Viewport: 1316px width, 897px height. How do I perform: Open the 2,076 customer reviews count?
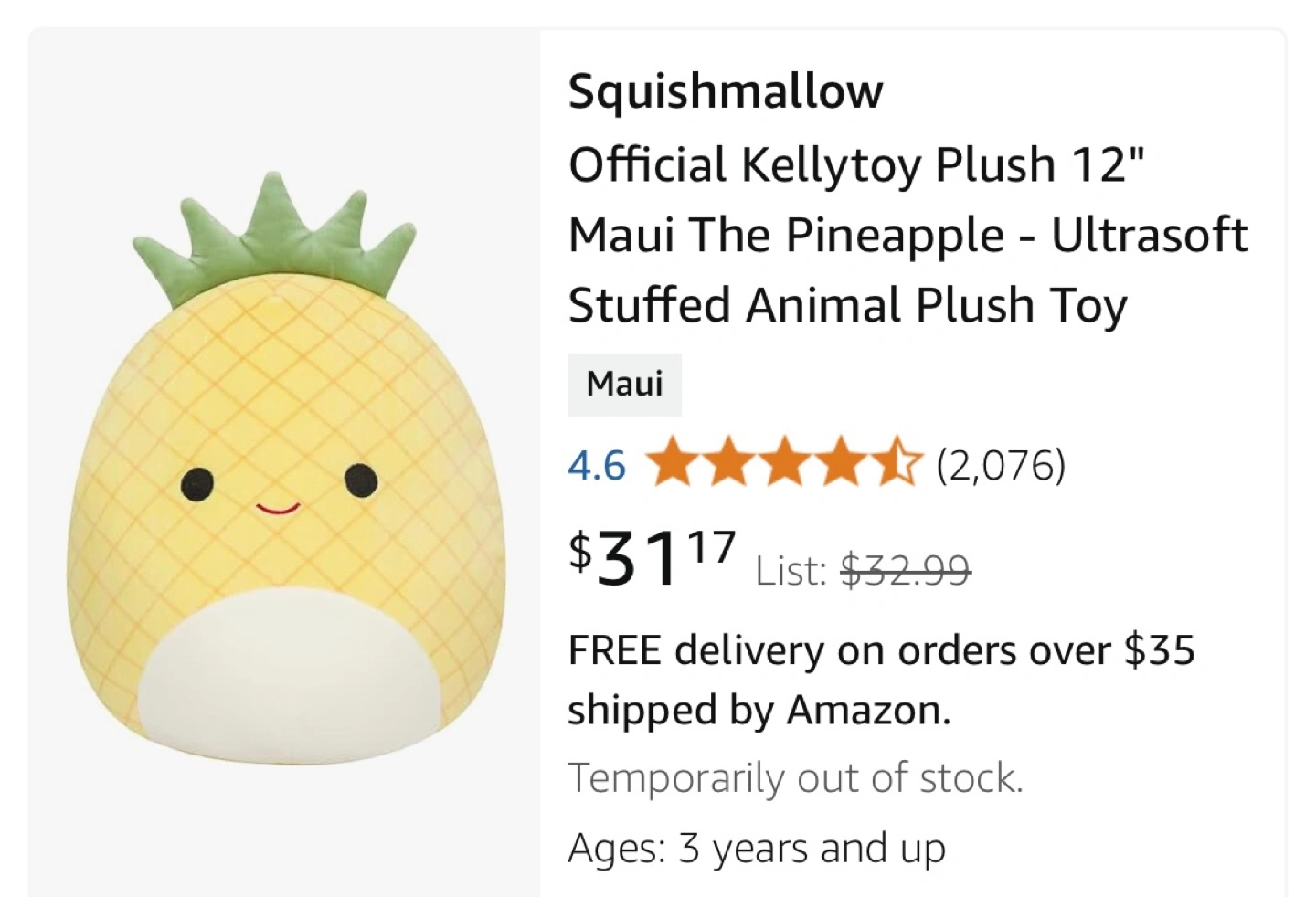pyautogui.click(x=1002, y=465)
